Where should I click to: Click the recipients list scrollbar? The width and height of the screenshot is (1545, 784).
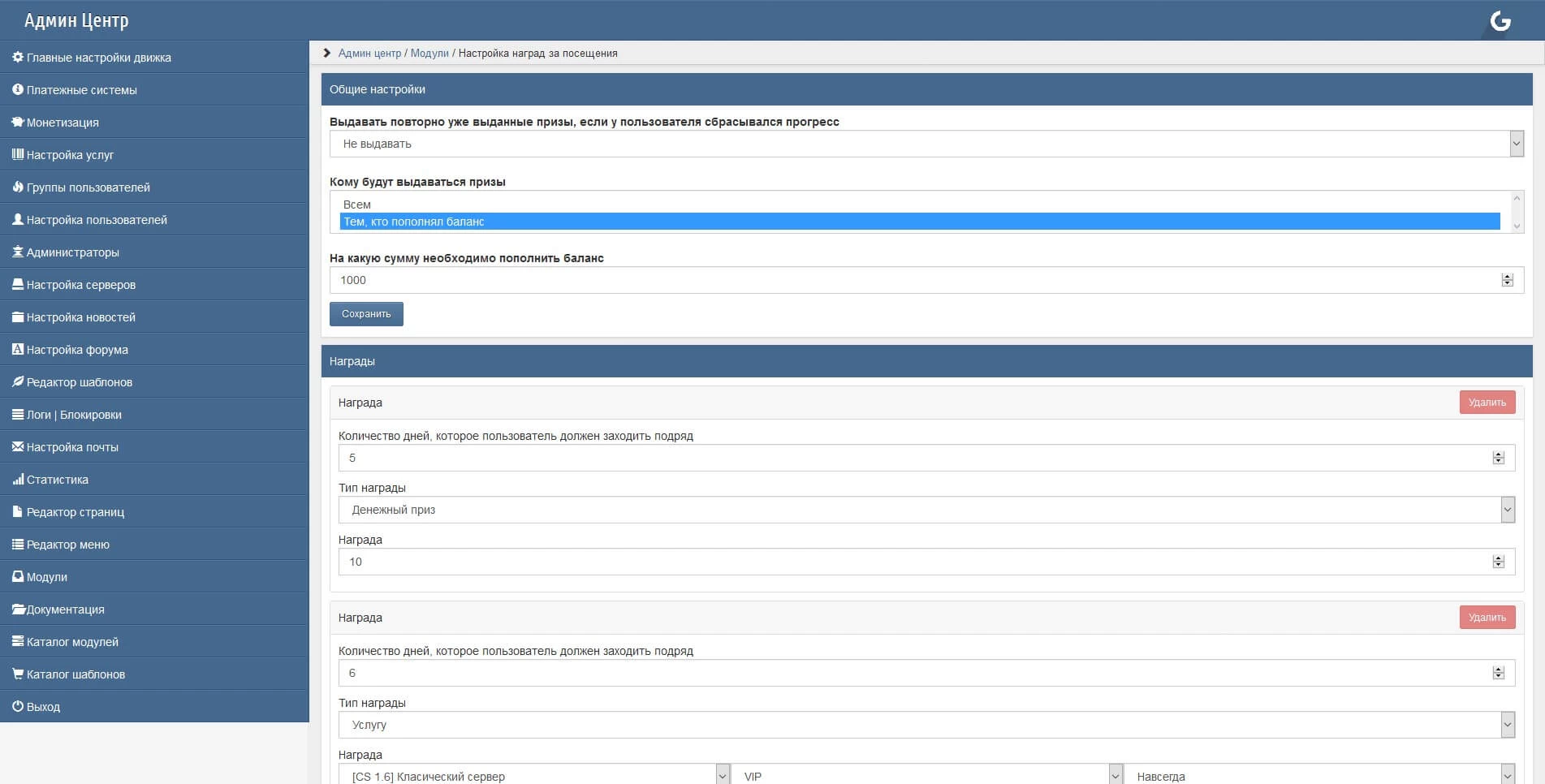pyautogui.click(x=1517, y=212)
